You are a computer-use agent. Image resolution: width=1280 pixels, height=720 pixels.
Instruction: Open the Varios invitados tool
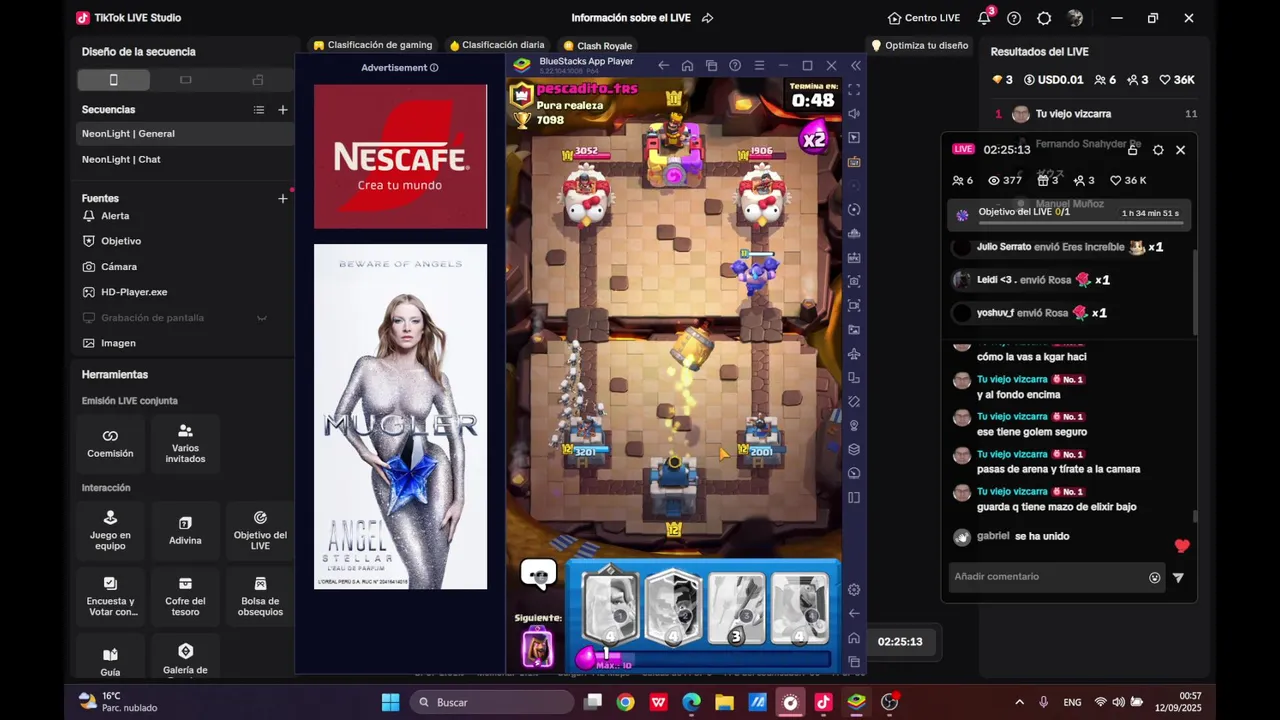pos(185,444)
